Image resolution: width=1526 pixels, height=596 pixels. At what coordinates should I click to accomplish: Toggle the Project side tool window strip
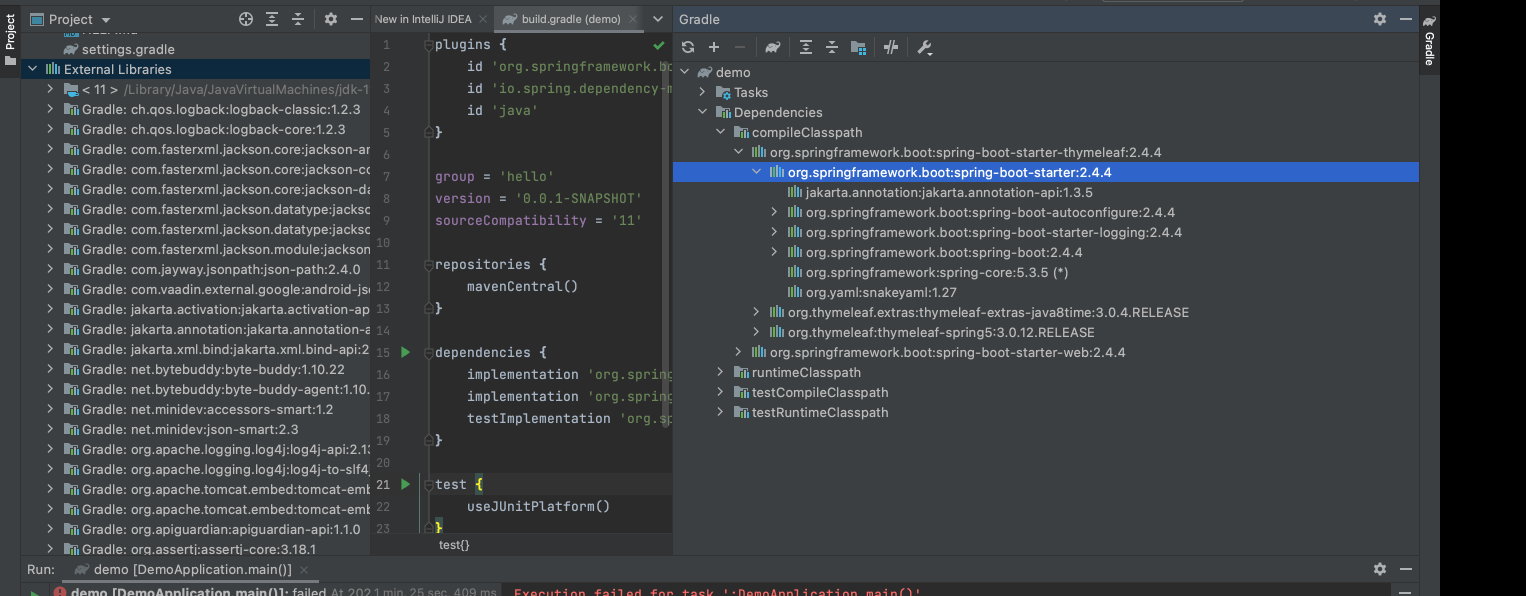(10, 38)
